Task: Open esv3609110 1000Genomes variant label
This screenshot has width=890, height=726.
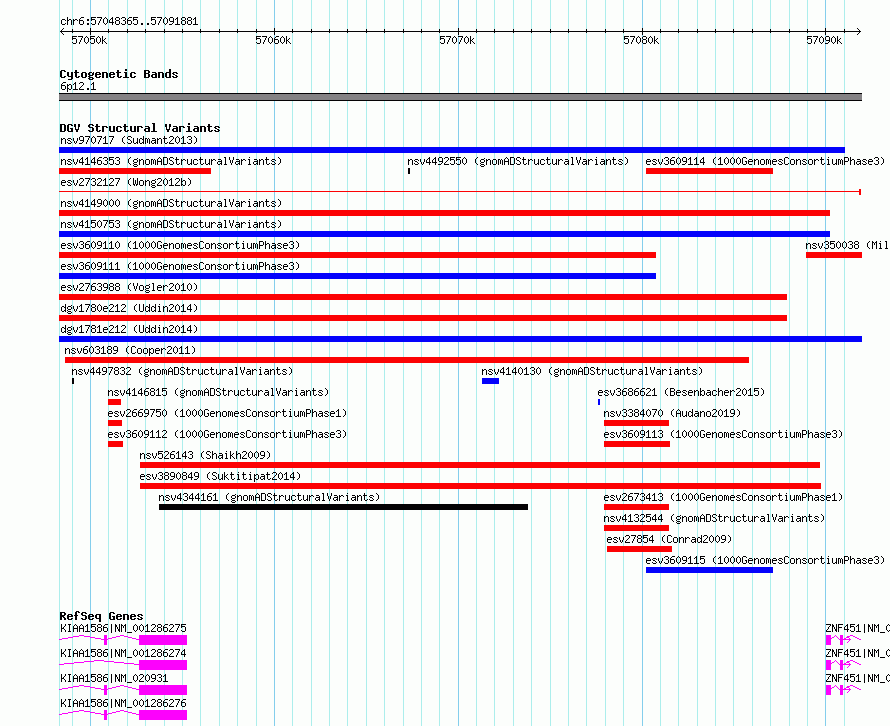Action: click(x=180, y=245)
